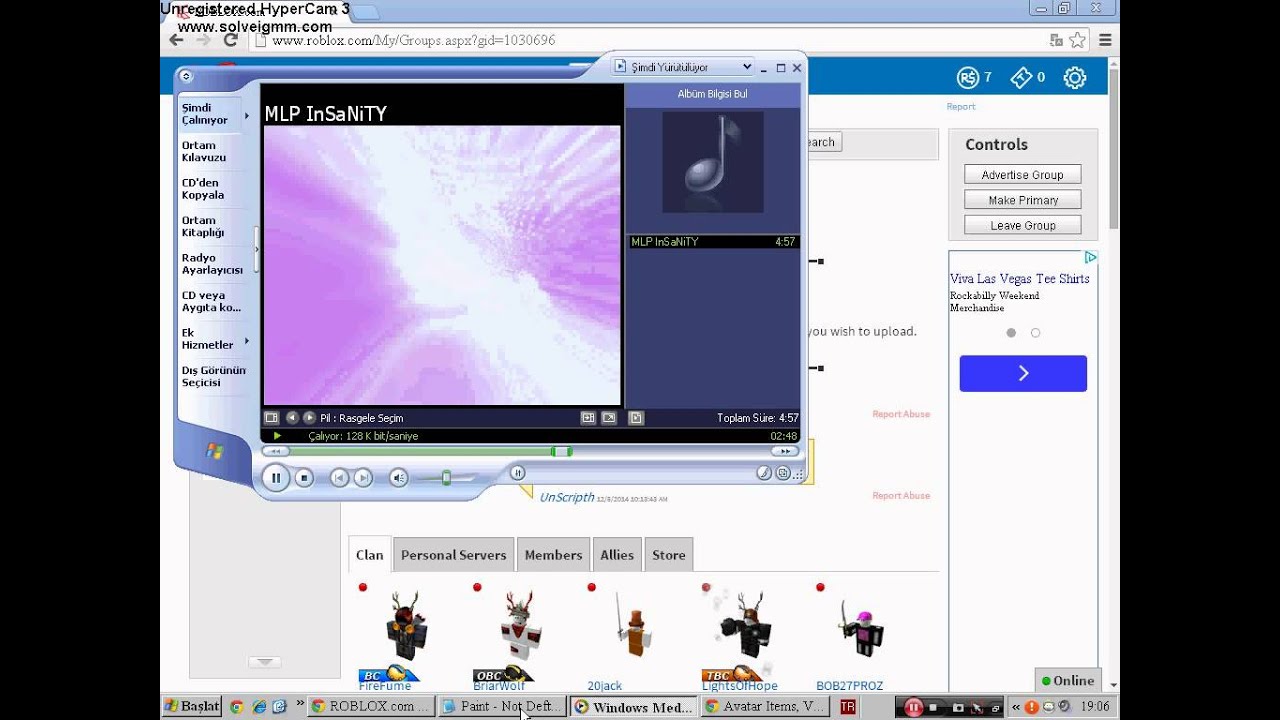Pause playback in Windows Media Player
This screenshot has width=1280, height=720.
click(x=276, y=478)
